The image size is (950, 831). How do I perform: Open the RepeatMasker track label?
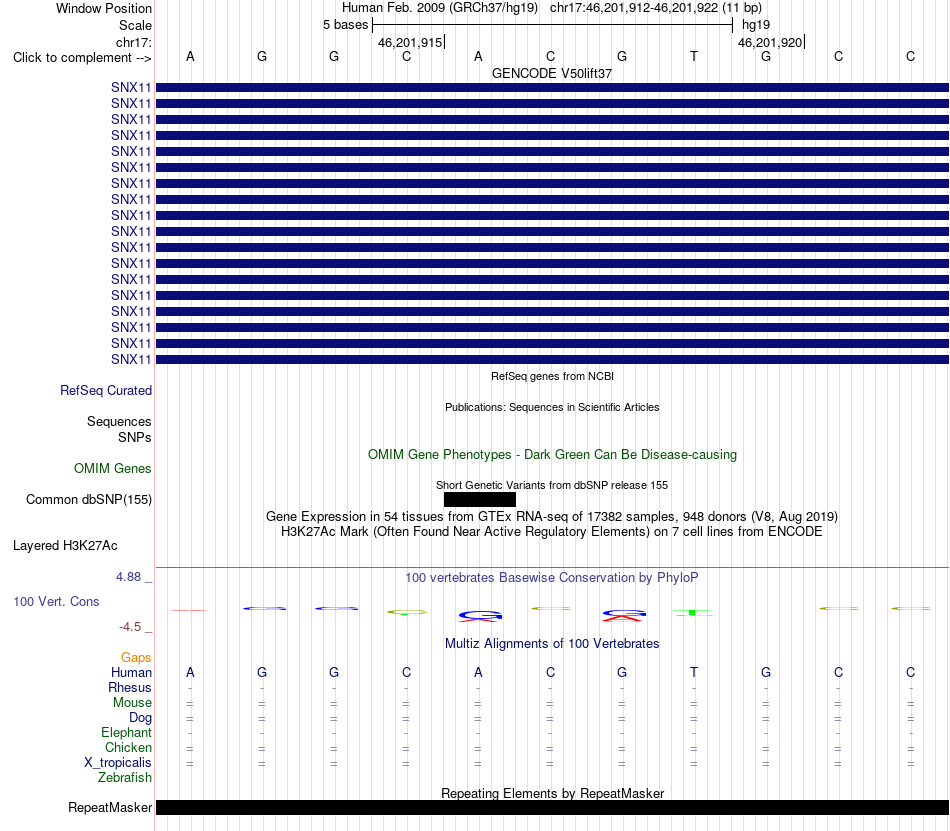click(x=110, y=808)
